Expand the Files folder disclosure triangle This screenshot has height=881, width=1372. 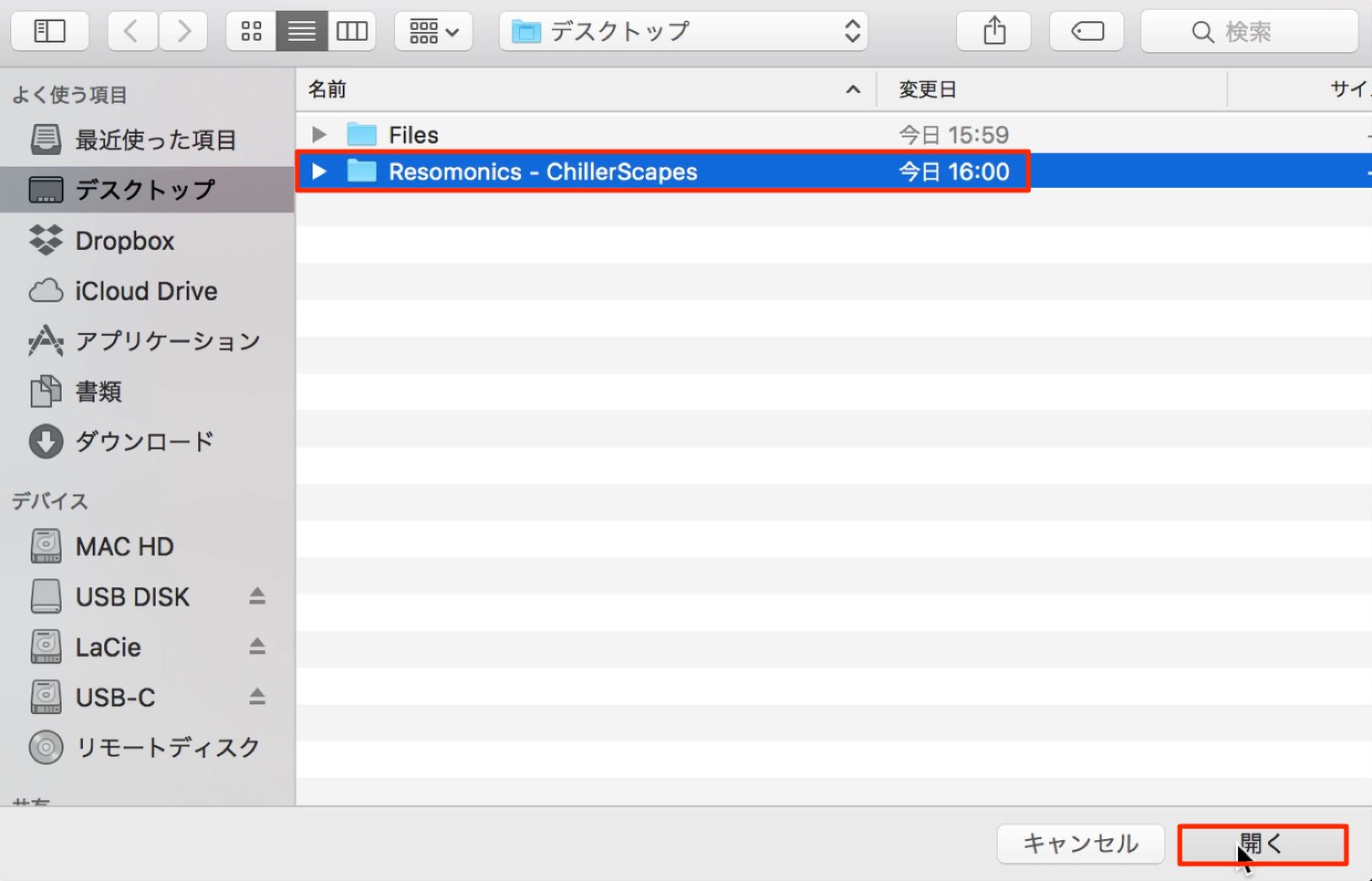318,135
